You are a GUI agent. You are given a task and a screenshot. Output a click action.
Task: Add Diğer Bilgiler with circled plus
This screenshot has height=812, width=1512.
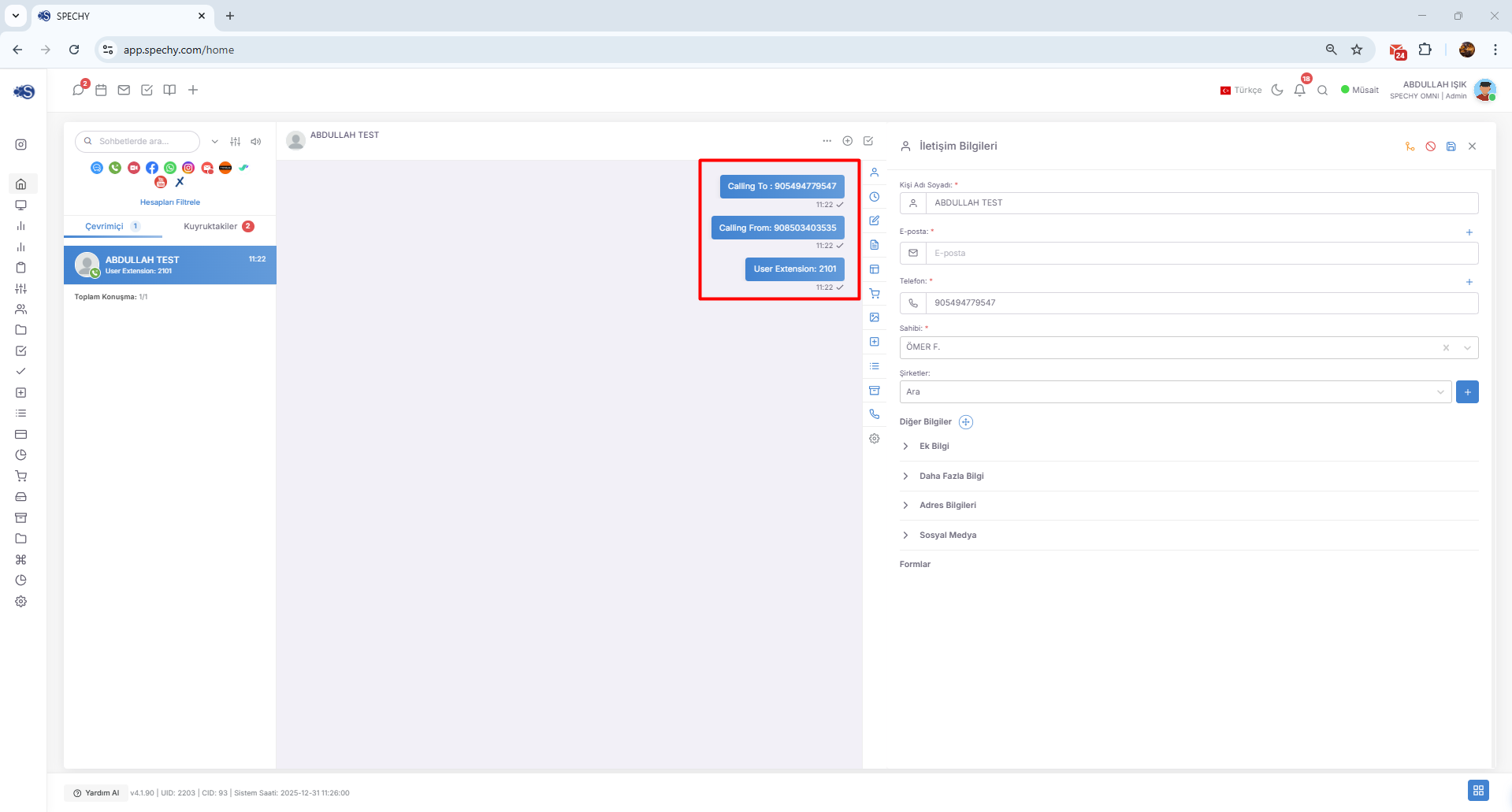[966, 422]
